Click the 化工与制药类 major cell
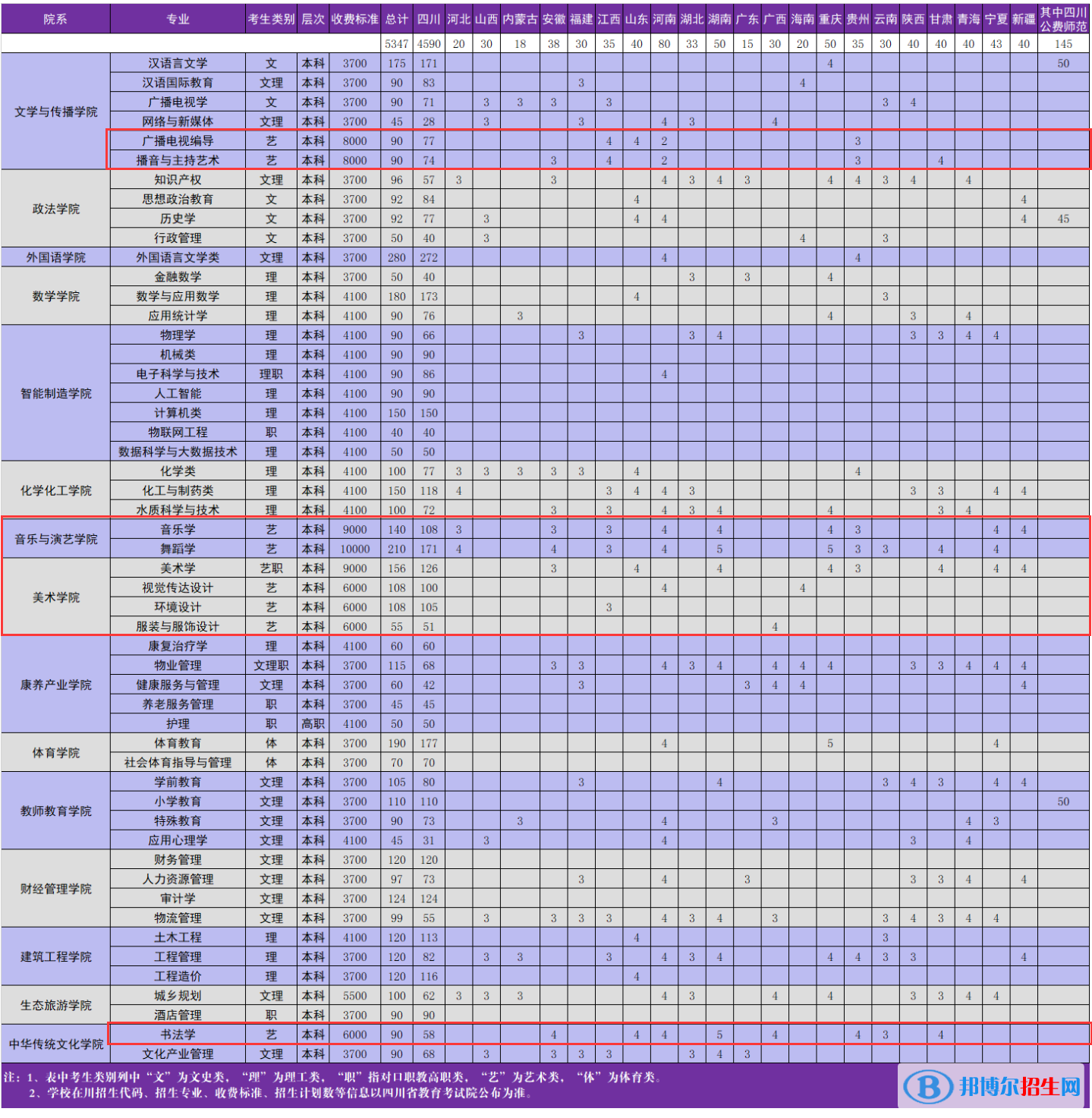Viewport: 1092px width, 1118px height. coord(178,490)
